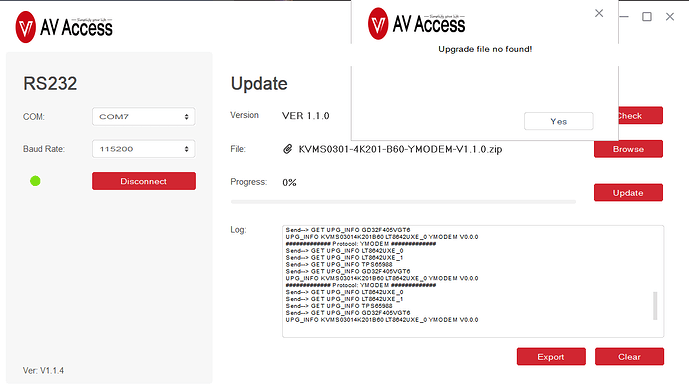Open the COM port dropdown showing COM7
This screenshot has width=689, height=389.
click(x=144, y=116)
